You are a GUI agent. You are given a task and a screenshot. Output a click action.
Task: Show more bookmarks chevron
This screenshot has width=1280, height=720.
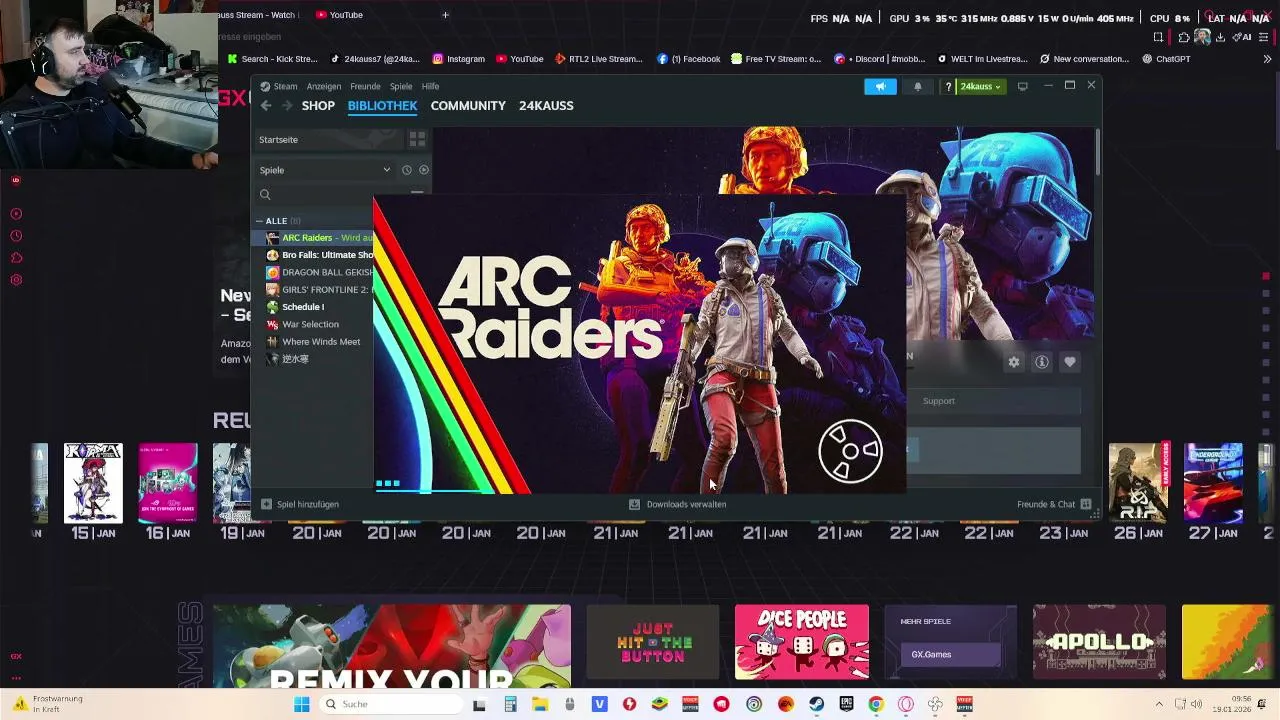coord(1266,59)
